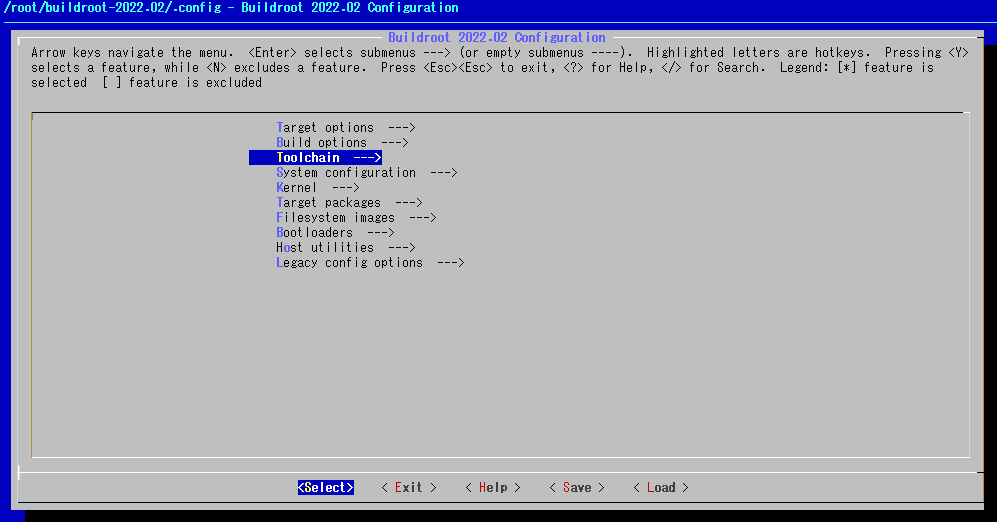Open the Bootloaders submenu

click(335, 232)
